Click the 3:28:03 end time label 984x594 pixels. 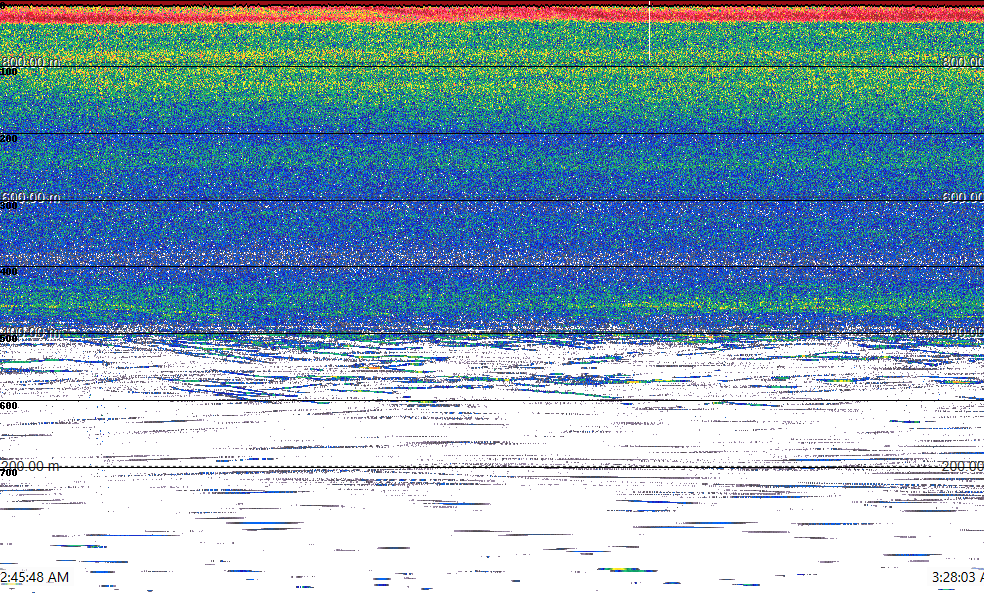pyautogui.click(x=958, y=577)
